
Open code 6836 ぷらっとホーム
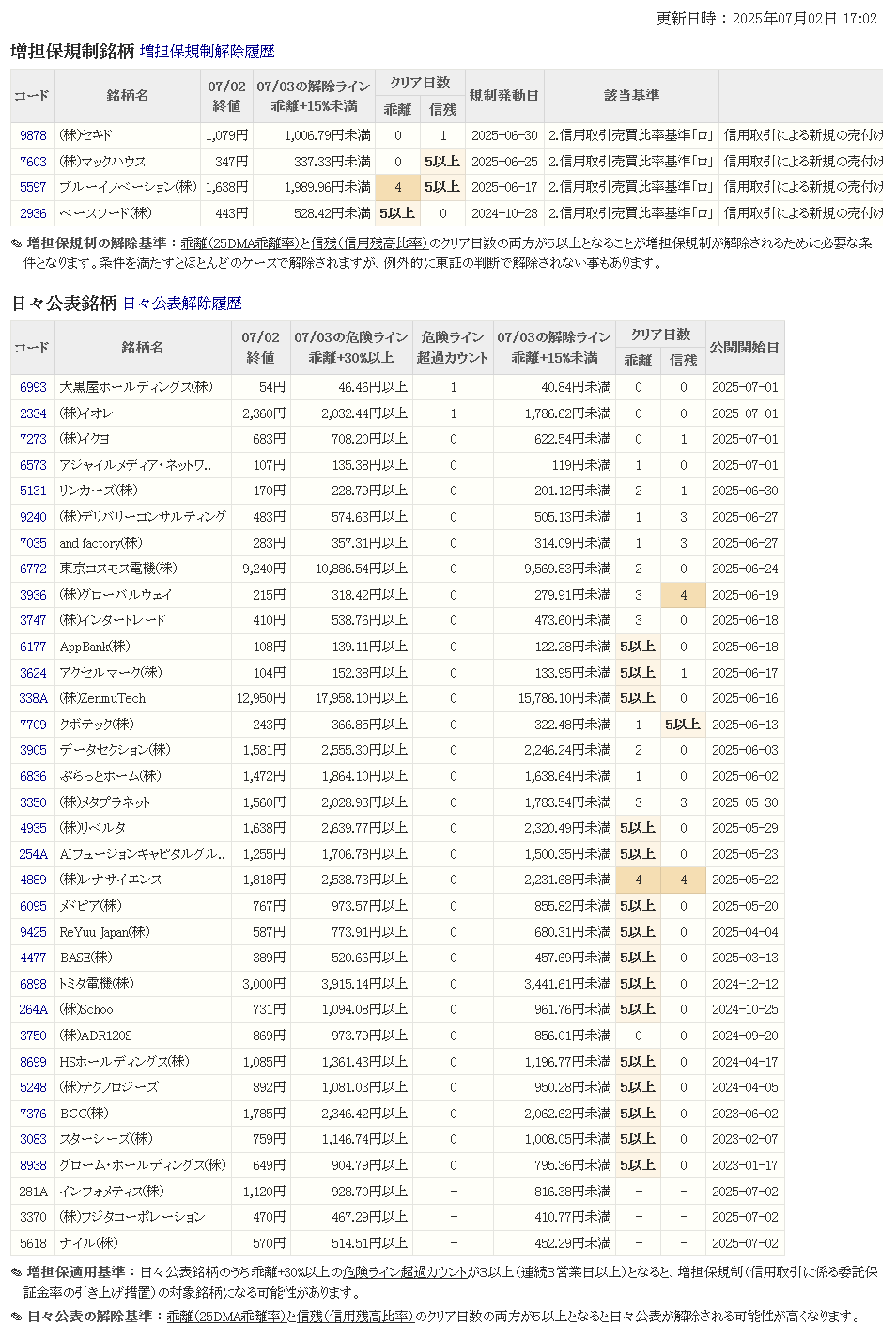[33, 776]
